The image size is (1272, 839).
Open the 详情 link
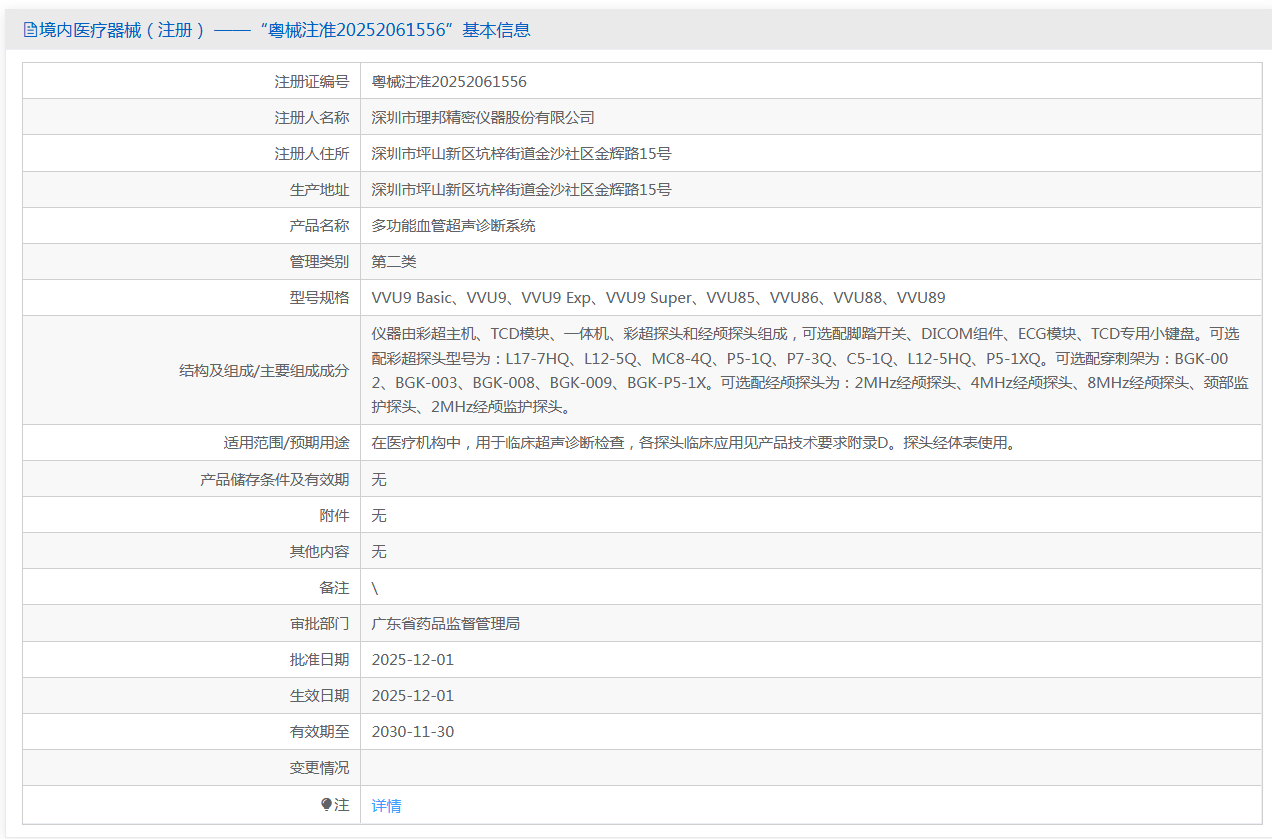386,806
